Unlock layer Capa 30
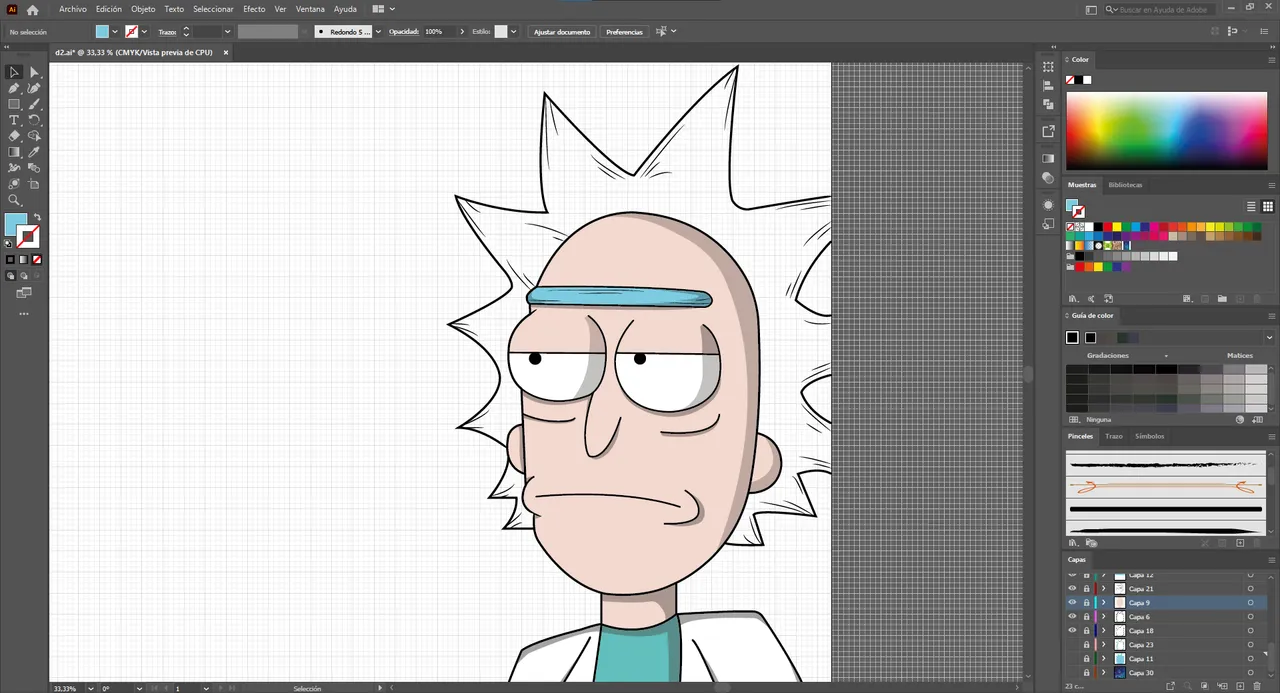The width and height of the screenshot is (1280, 693). (x=1086, y=673)
